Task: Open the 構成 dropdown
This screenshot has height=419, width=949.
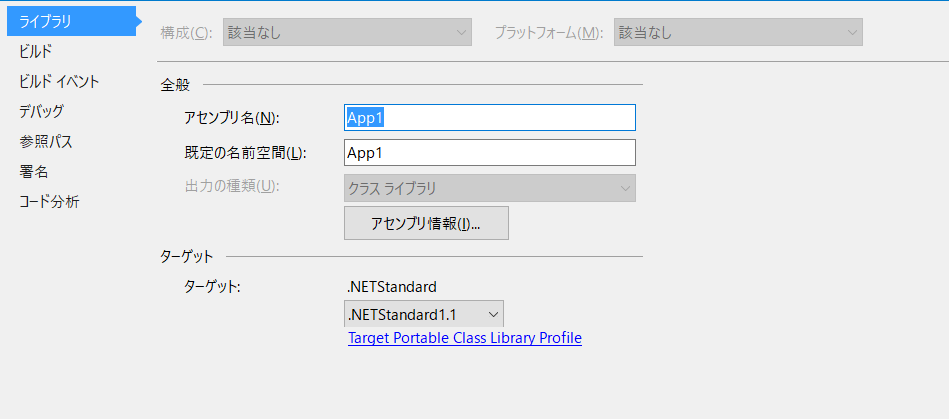Action: tap(347, 33)
